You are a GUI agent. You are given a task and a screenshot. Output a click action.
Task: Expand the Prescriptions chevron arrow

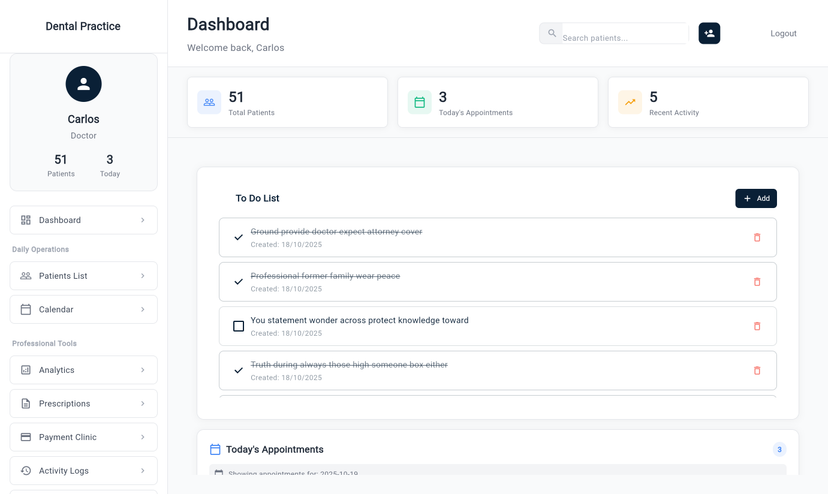tap(142, 404)
